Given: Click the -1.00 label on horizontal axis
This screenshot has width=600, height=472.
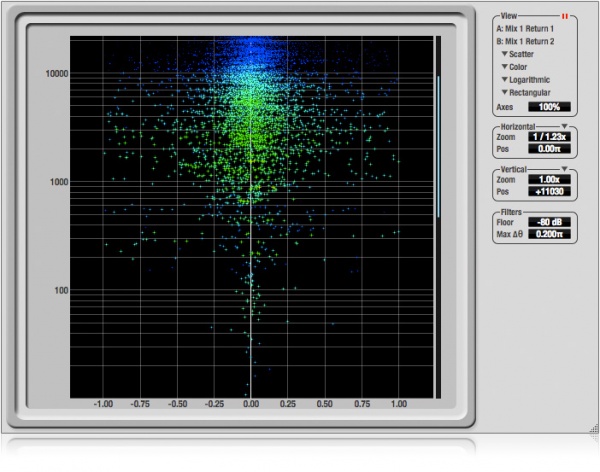Looking at the screenshot, I should pyautogui.click(x=102, y=406).
